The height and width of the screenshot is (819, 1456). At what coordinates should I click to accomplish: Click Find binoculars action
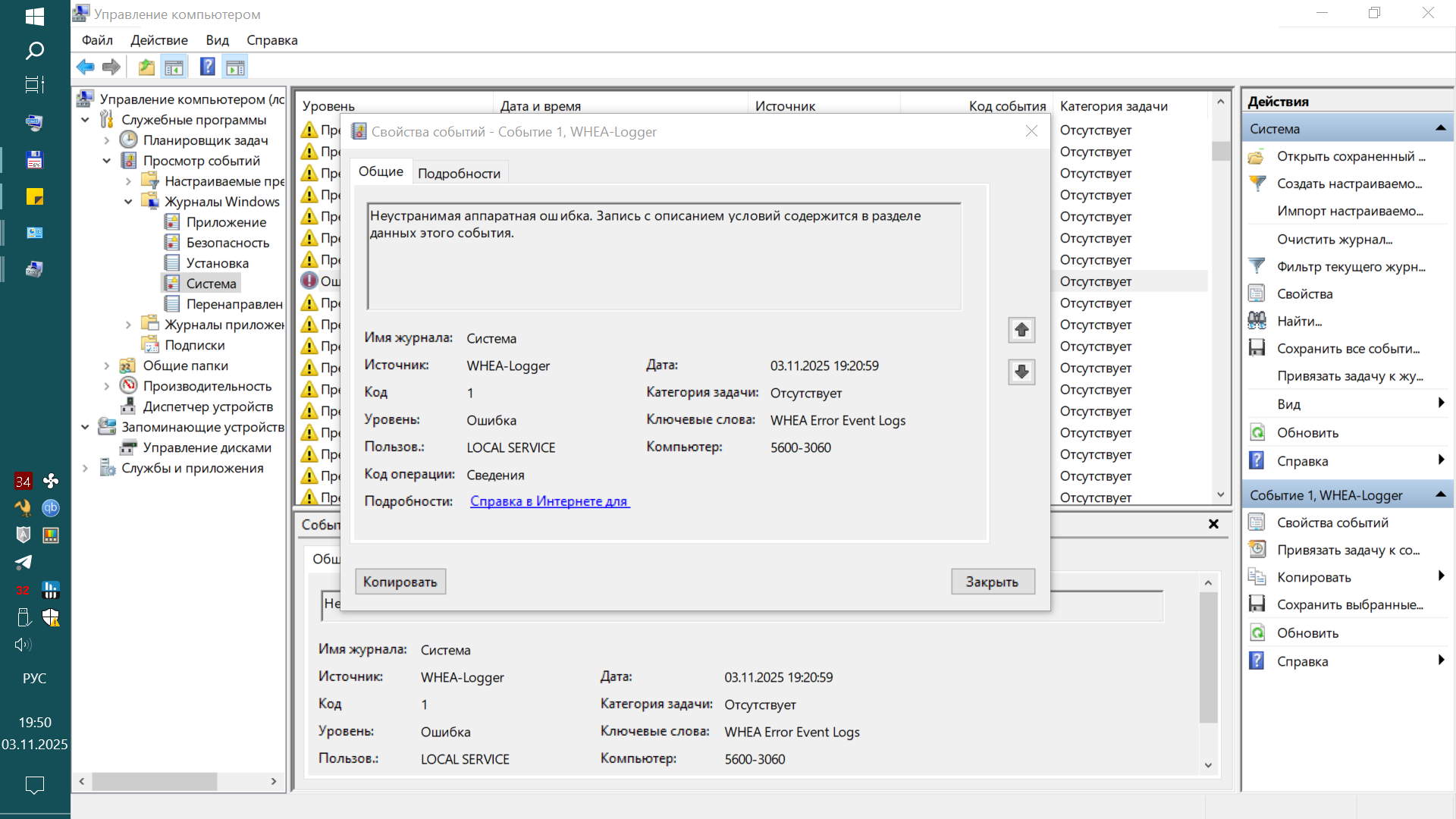pyautogui.click(x=1298, y=321)
